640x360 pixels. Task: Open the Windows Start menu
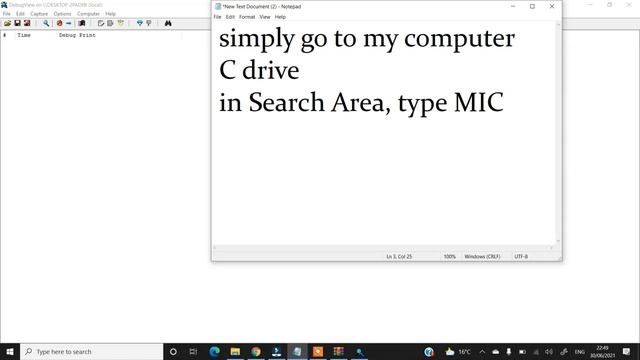click(x=10, y=351)
